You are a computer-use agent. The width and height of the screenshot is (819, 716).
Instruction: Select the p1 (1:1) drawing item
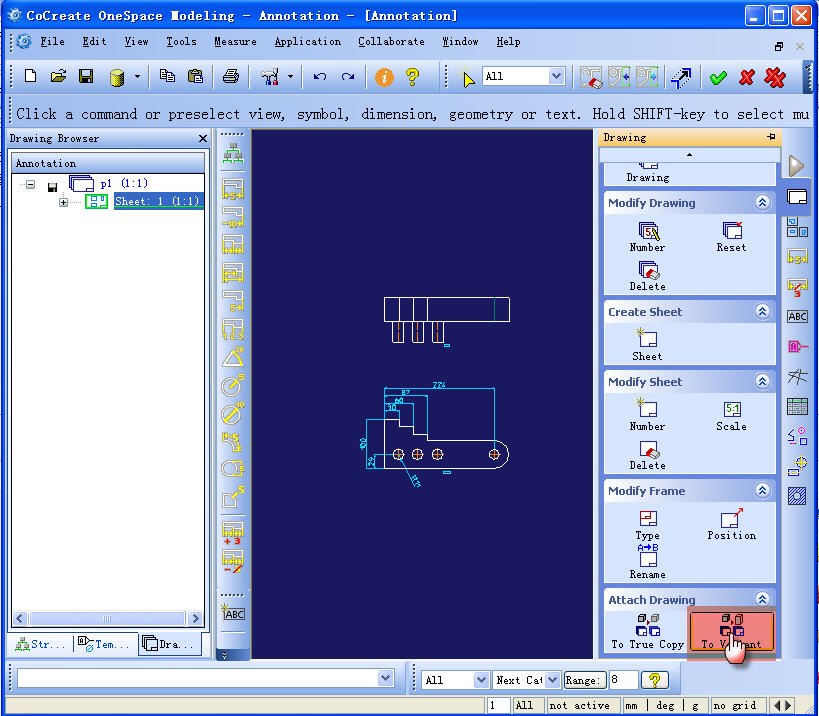click(124, 183)
